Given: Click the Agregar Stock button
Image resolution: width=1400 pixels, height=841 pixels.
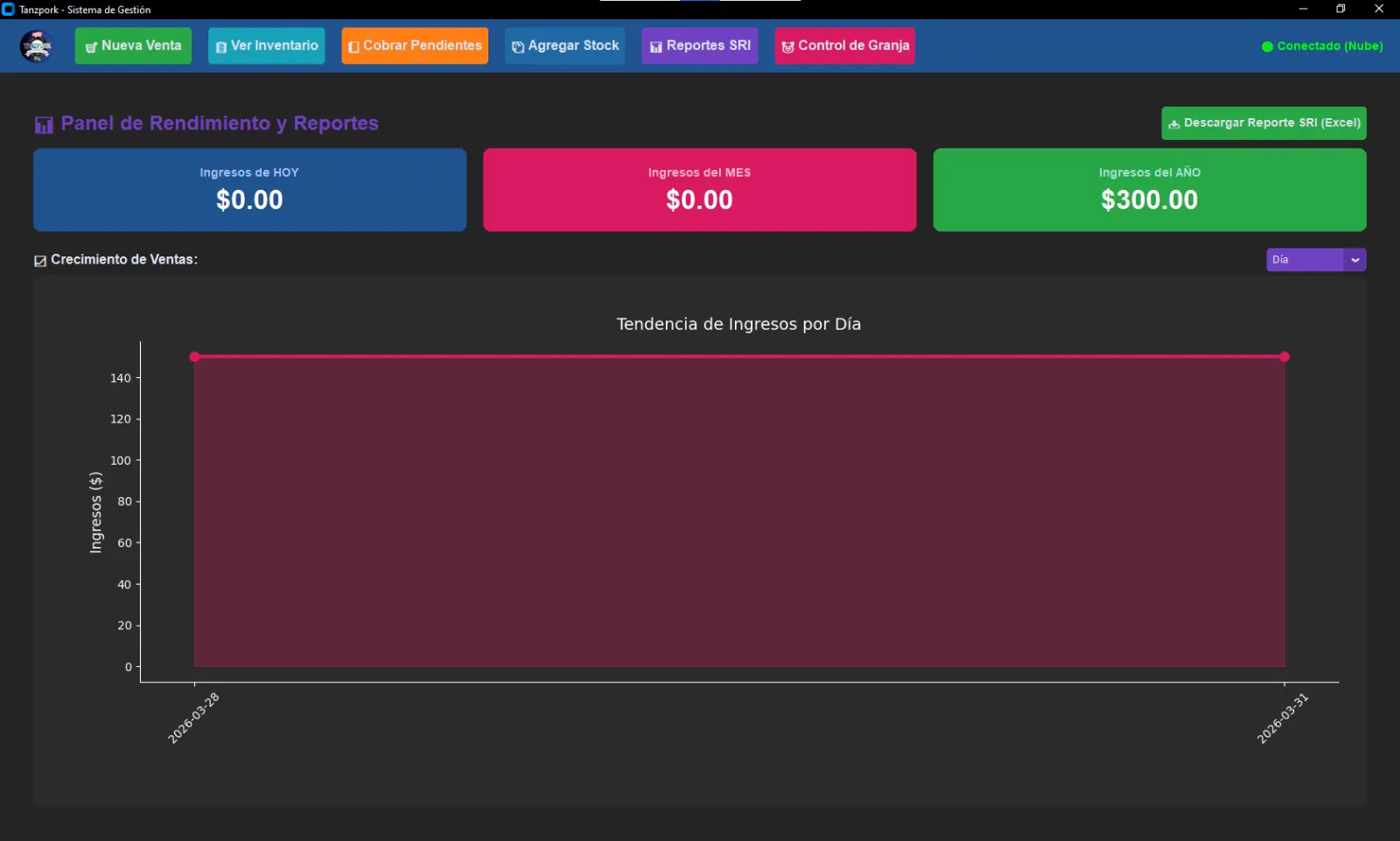Looking at the screenshot, I should [x=564, y=46].
